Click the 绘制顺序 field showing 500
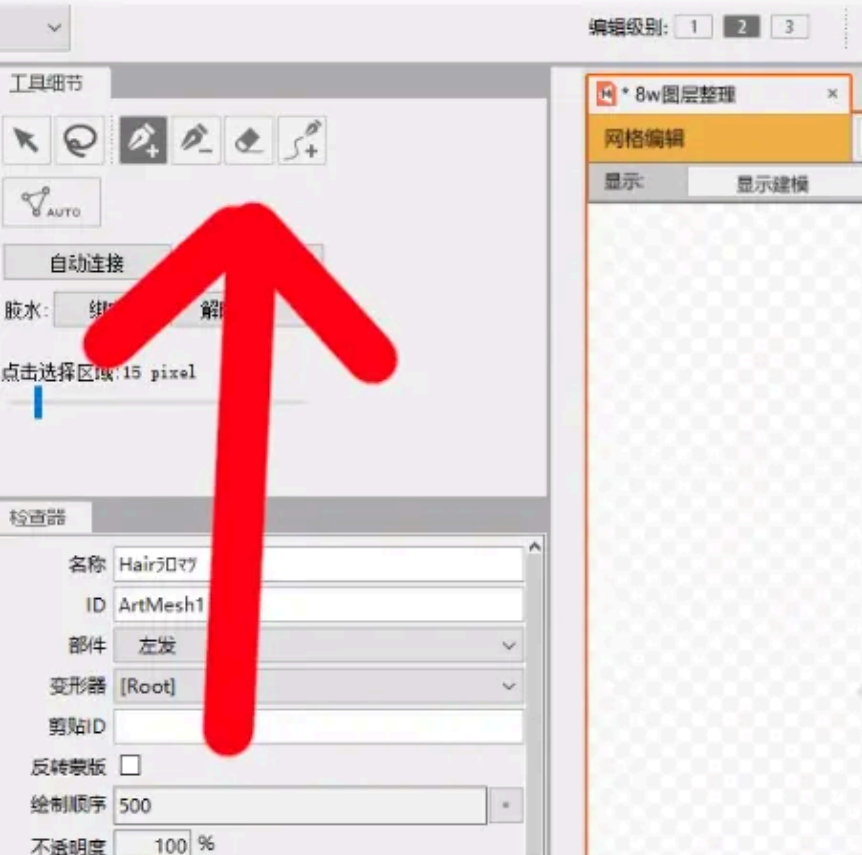 (300, 806)
